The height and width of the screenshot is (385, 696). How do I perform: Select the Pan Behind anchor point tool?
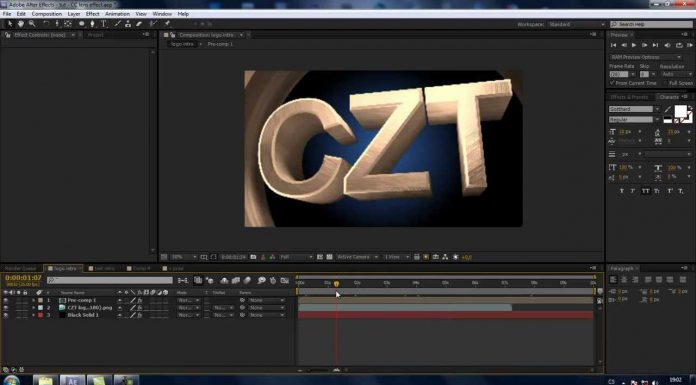click(x=68, y=24)
